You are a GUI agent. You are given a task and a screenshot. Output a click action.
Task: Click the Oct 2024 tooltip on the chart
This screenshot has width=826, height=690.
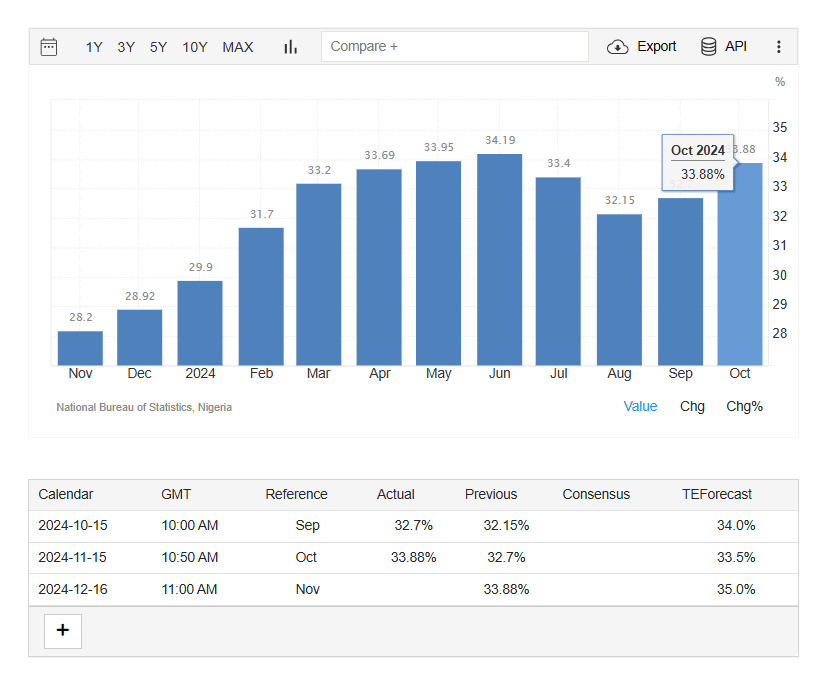pos(697,162)
